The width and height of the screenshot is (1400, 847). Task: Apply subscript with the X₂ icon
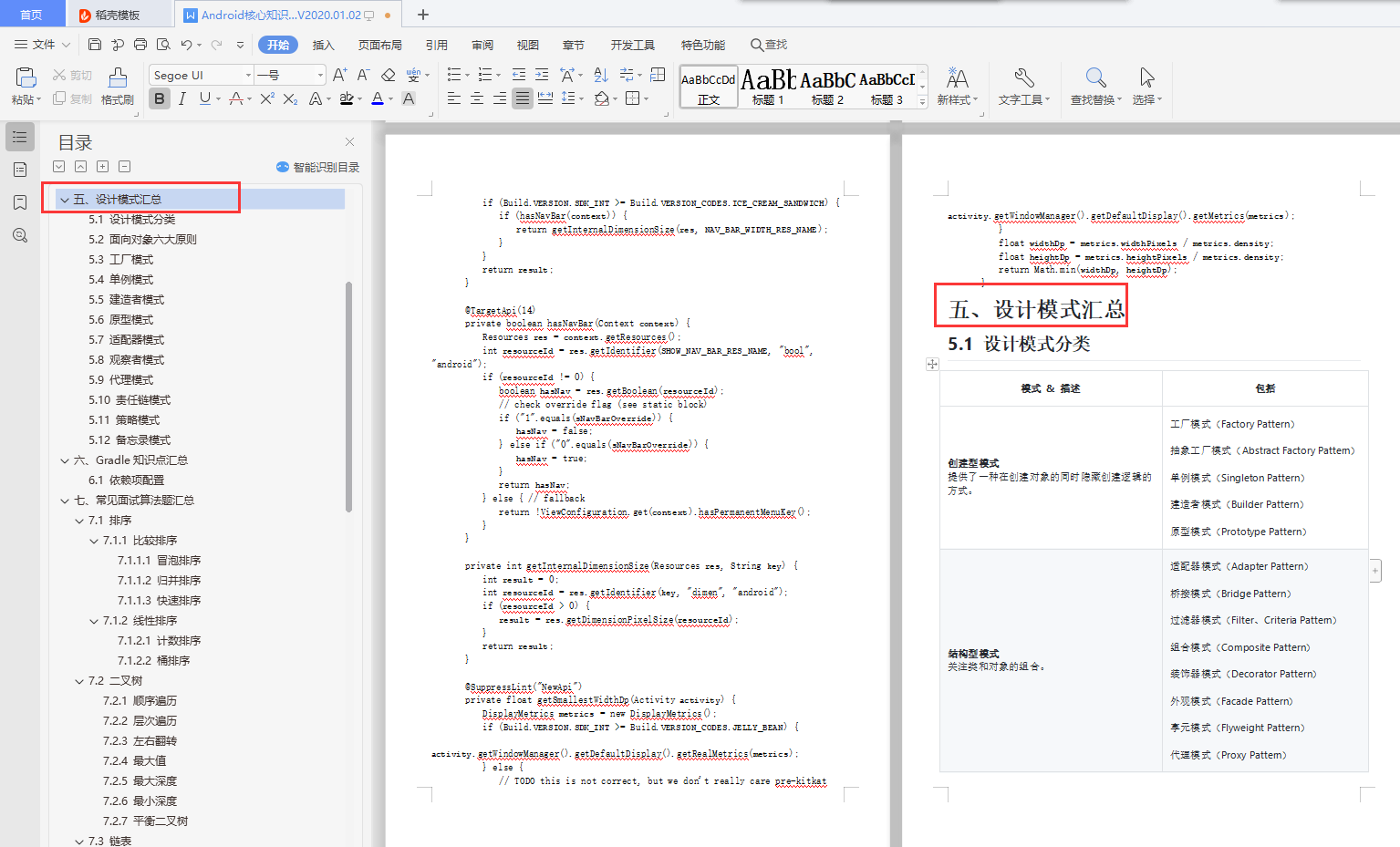click(290, 98)
